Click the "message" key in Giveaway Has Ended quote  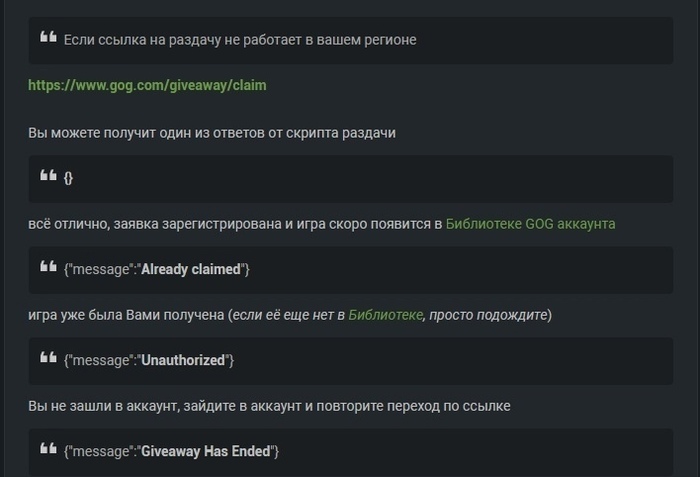coord(100,451)
